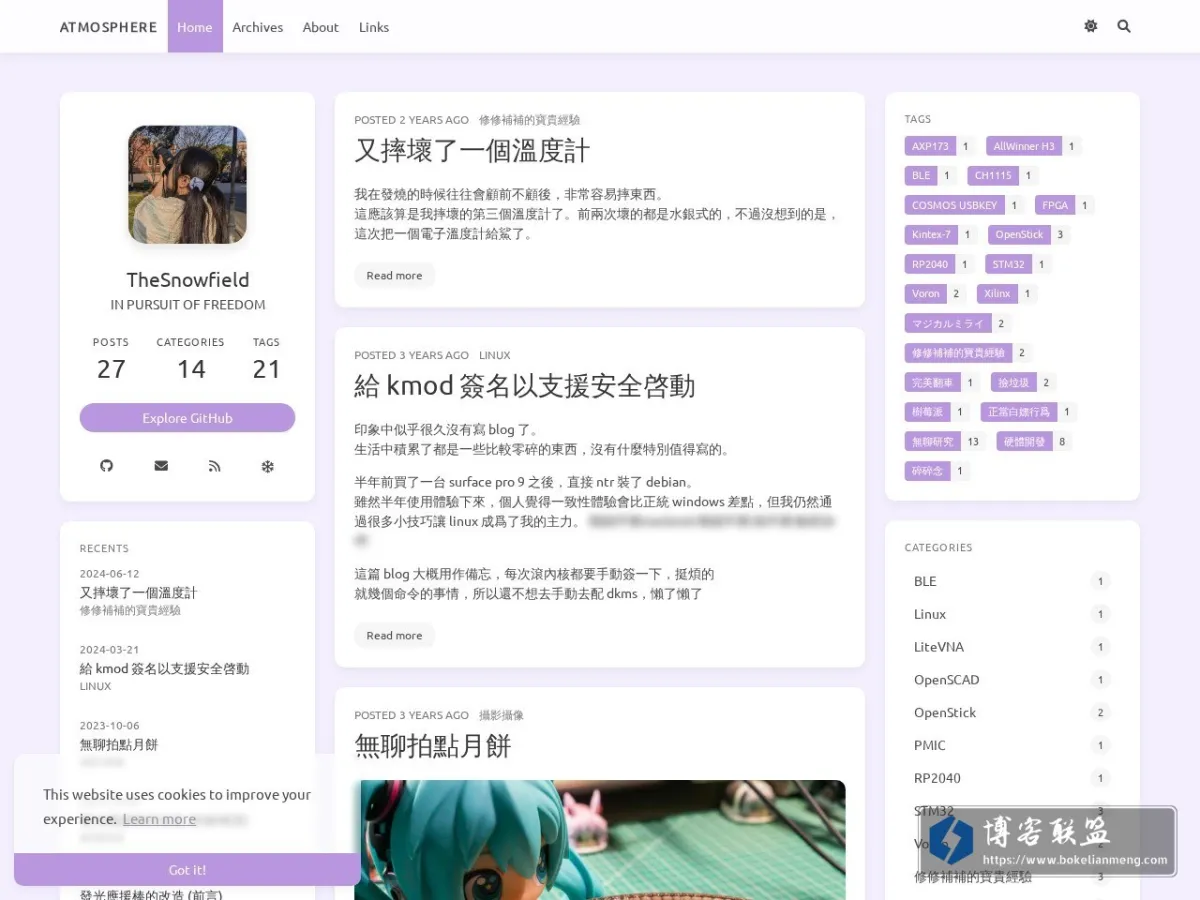Open the GitHub icon under the profile
The height and width of the screenshot is (900, 1200).
pyautogui.click(x=107, y=466)
